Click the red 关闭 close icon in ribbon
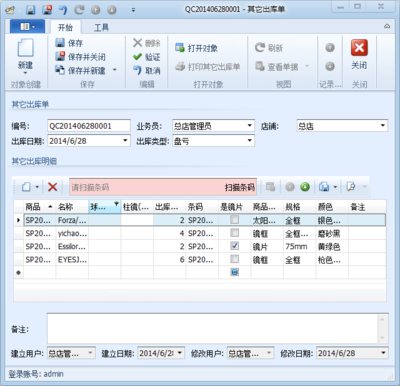 click(x=359, y=48)
